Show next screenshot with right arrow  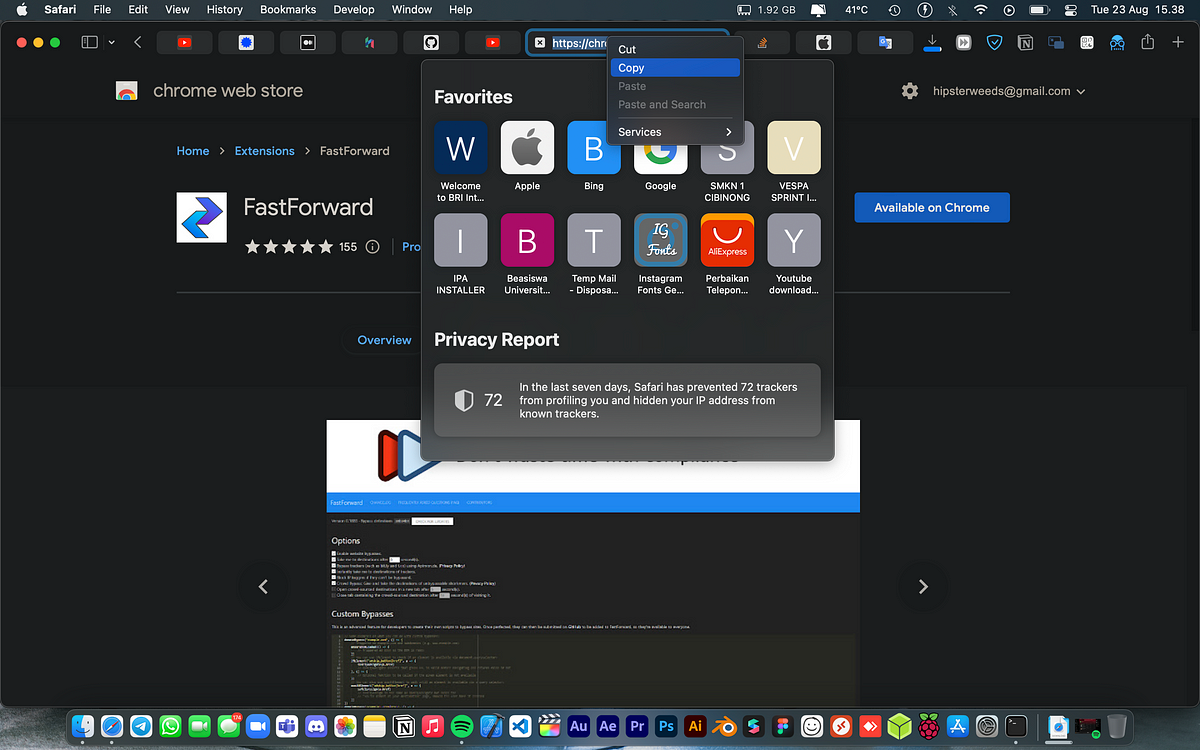click(923, 587)
